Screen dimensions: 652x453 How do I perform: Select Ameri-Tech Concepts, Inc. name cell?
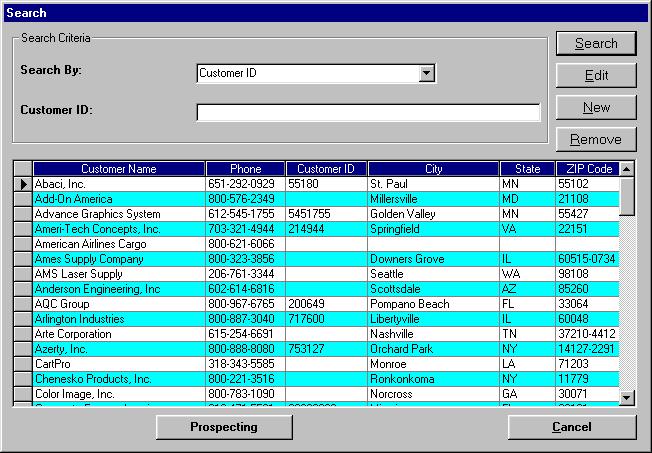(119, 229)
